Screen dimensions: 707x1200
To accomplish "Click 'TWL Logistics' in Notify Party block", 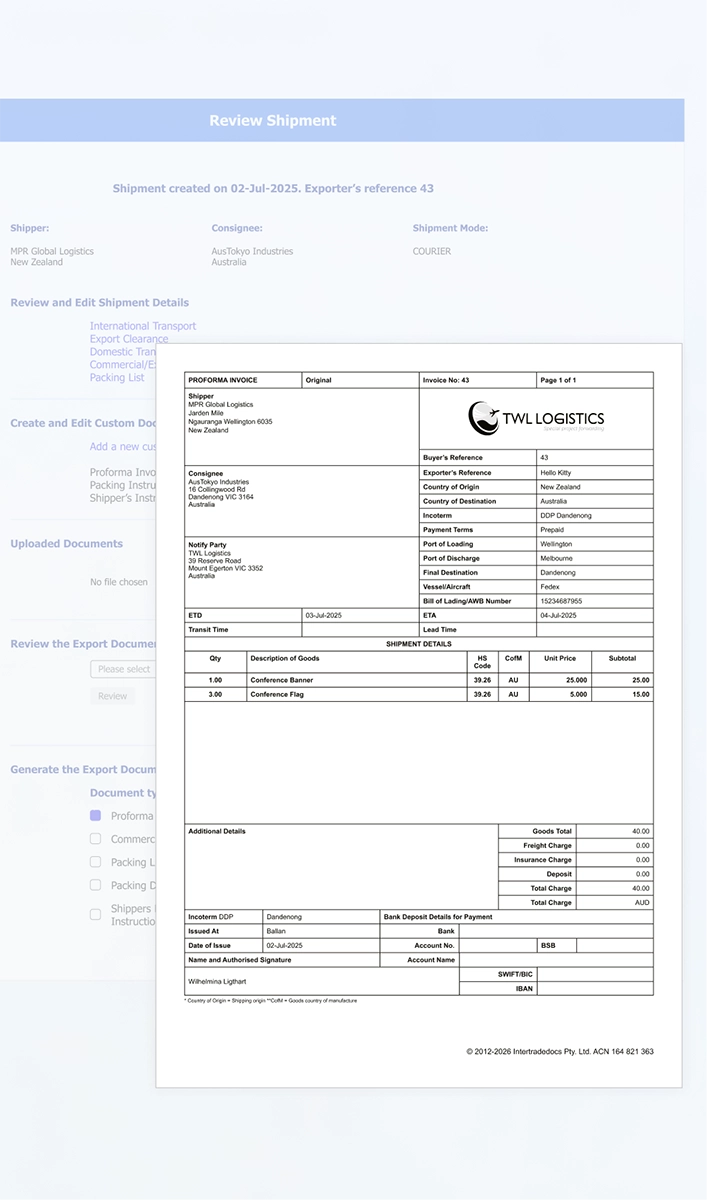I will pyautogui.click(x=209, y=553).
